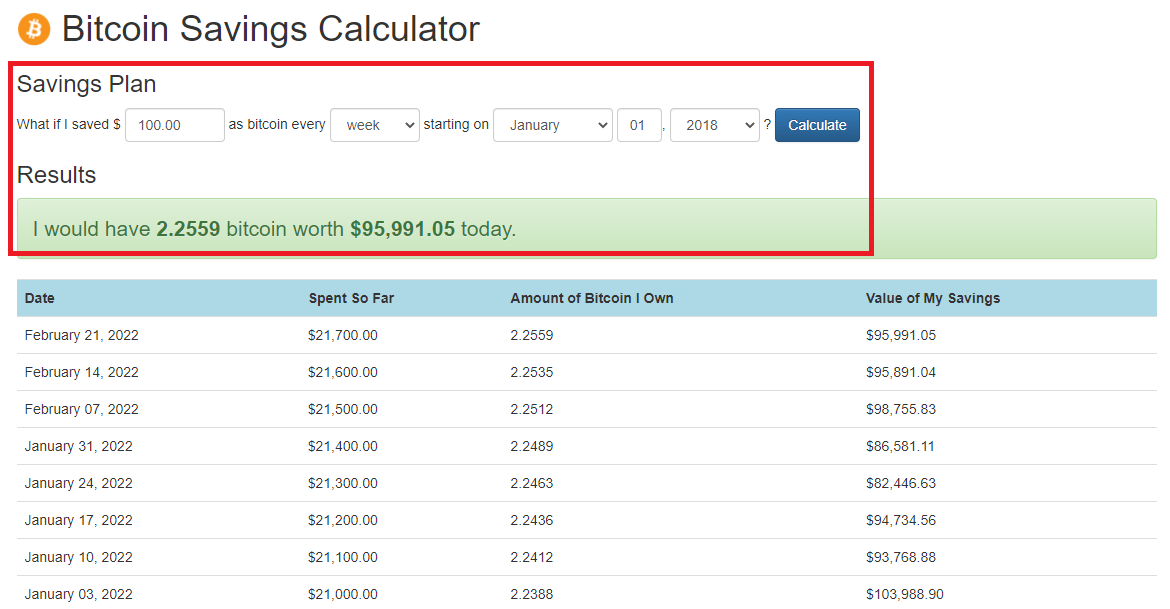Click the $21,600.00 spent cell

coord(342,372)
